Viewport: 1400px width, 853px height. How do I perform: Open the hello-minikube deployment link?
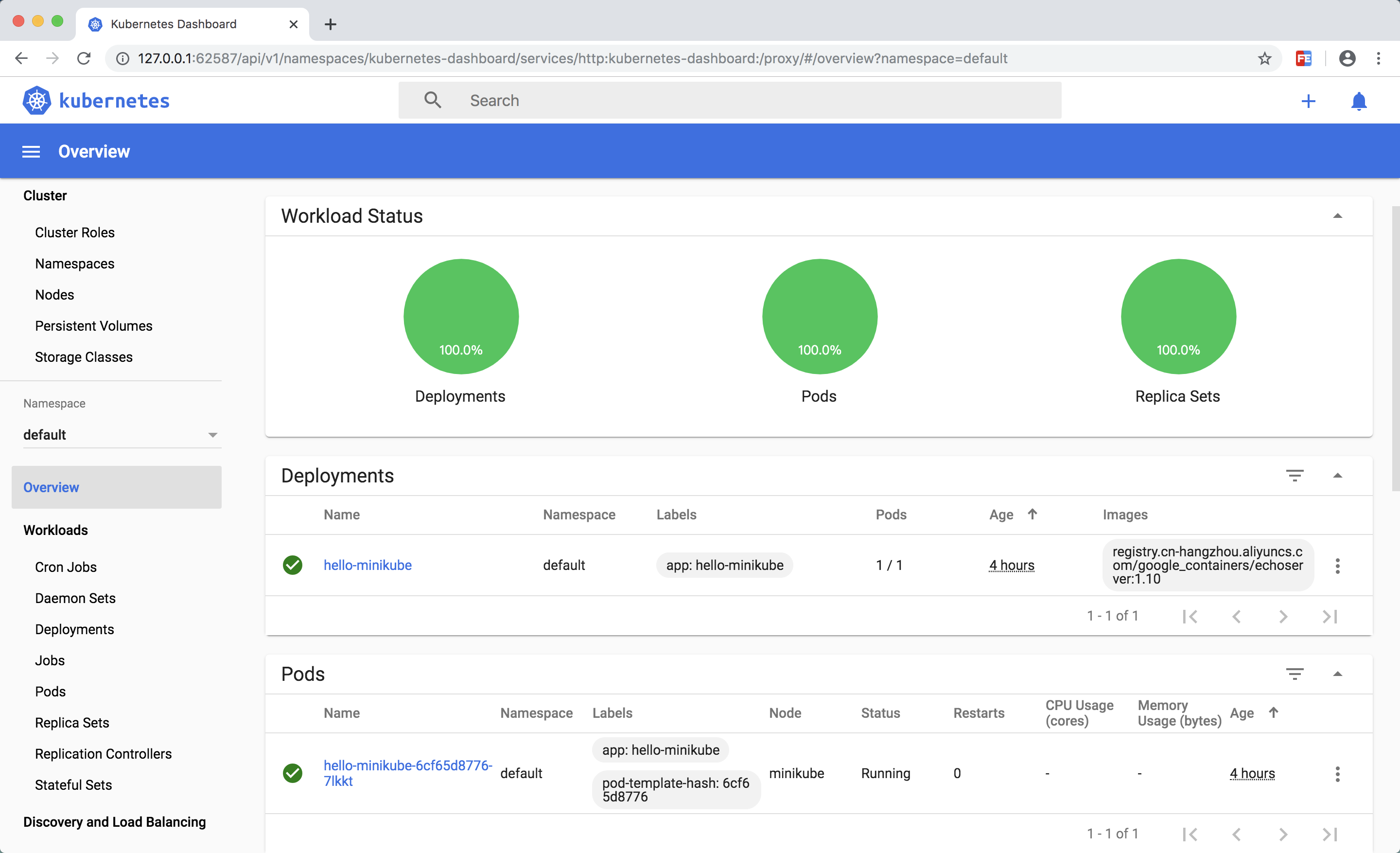(367, 565)
